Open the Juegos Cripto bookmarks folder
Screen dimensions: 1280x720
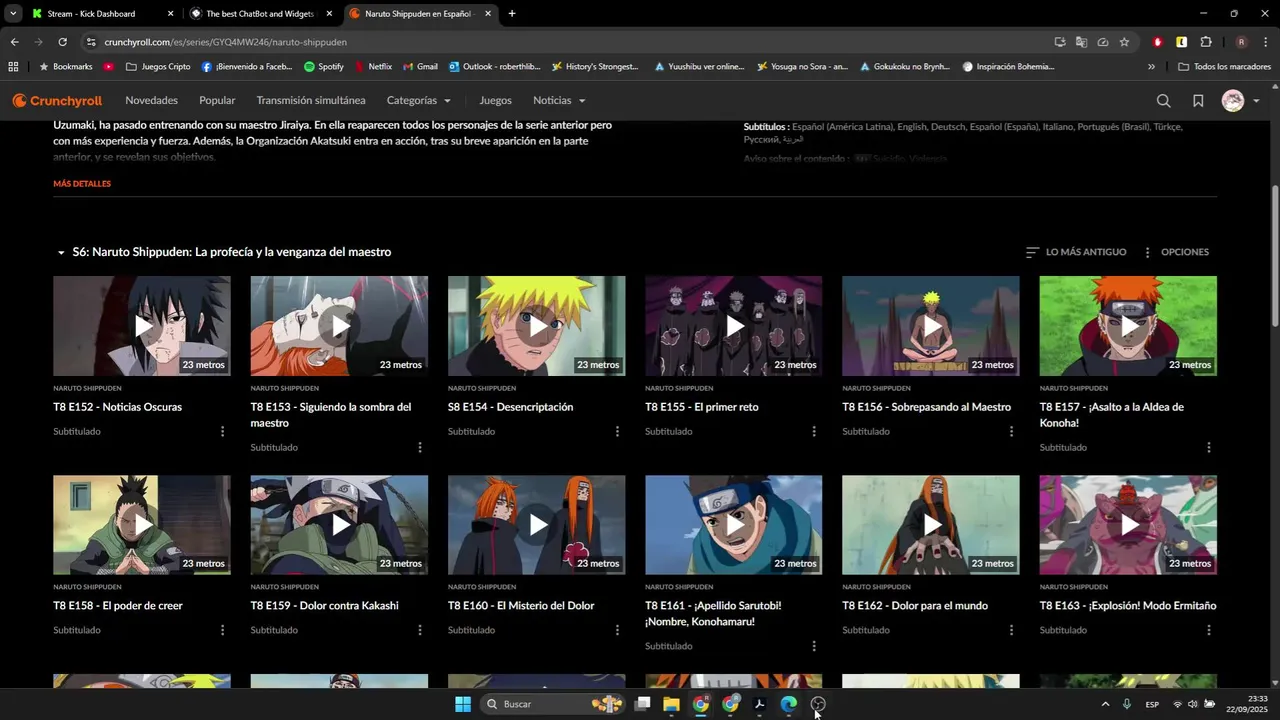(x=158, y=67)
